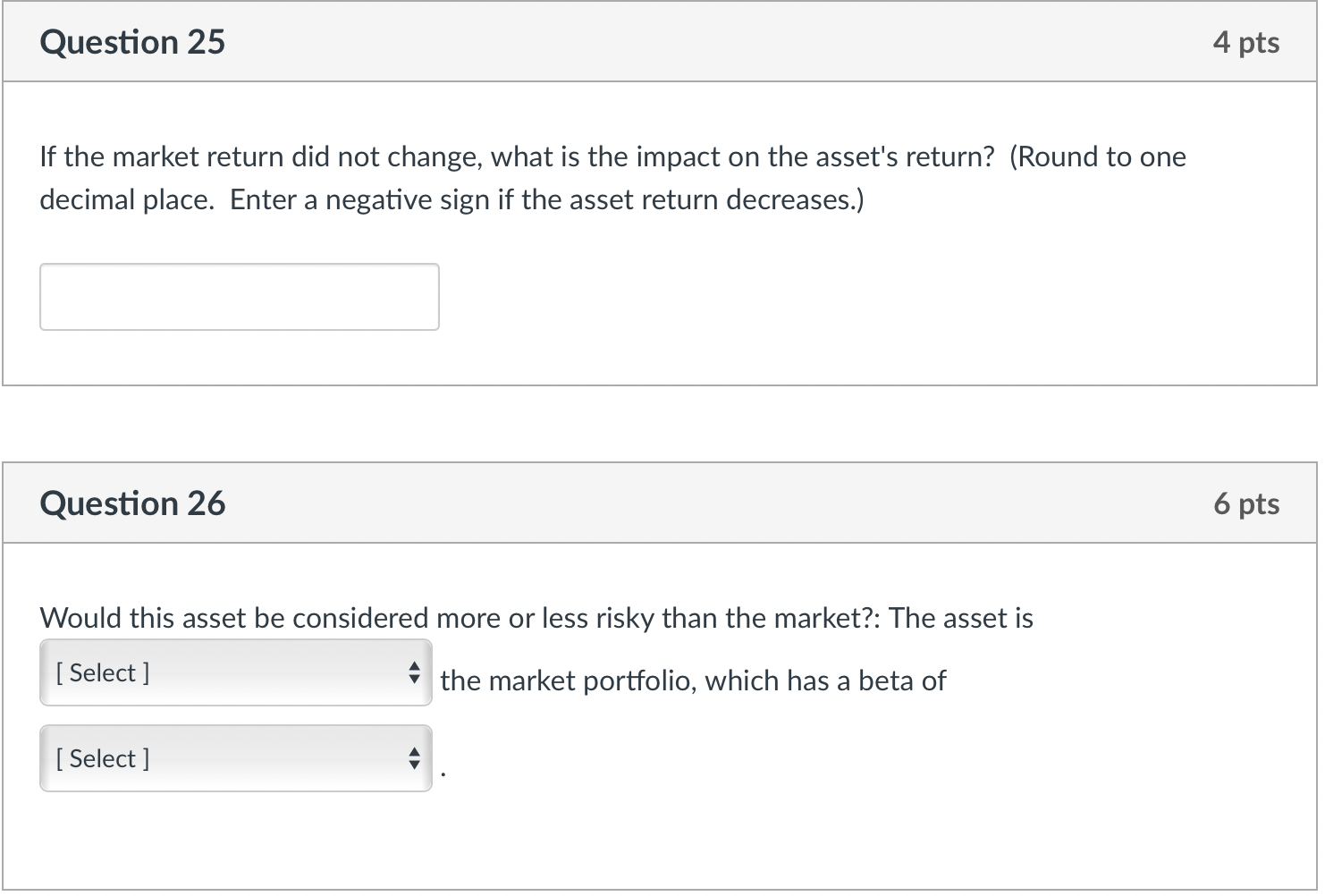Click the "6 pts" points label

pos(1245,503)
